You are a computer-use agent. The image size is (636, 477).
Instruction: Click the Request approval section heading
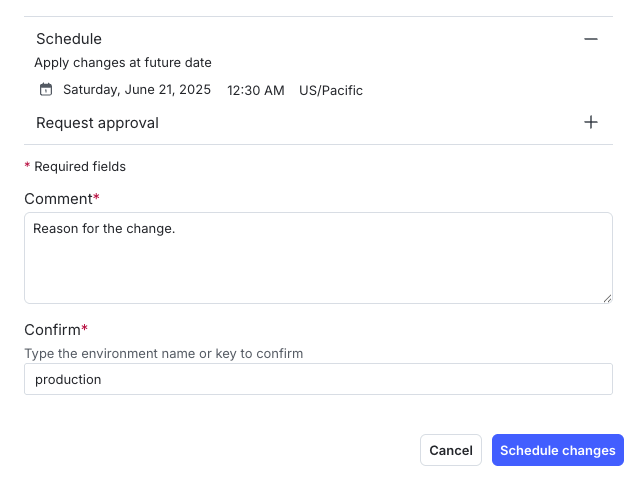click(97, 123)
